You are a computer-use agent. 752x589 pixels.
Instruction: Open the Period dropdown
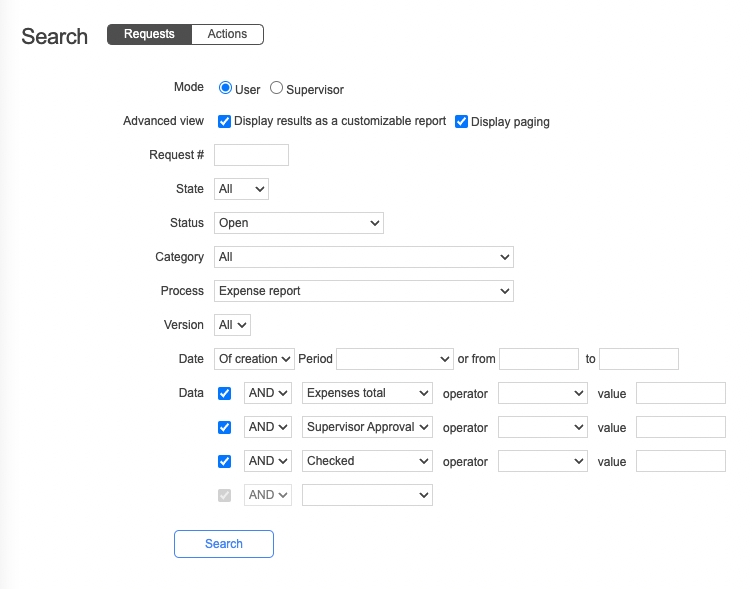tap(395, 359)
